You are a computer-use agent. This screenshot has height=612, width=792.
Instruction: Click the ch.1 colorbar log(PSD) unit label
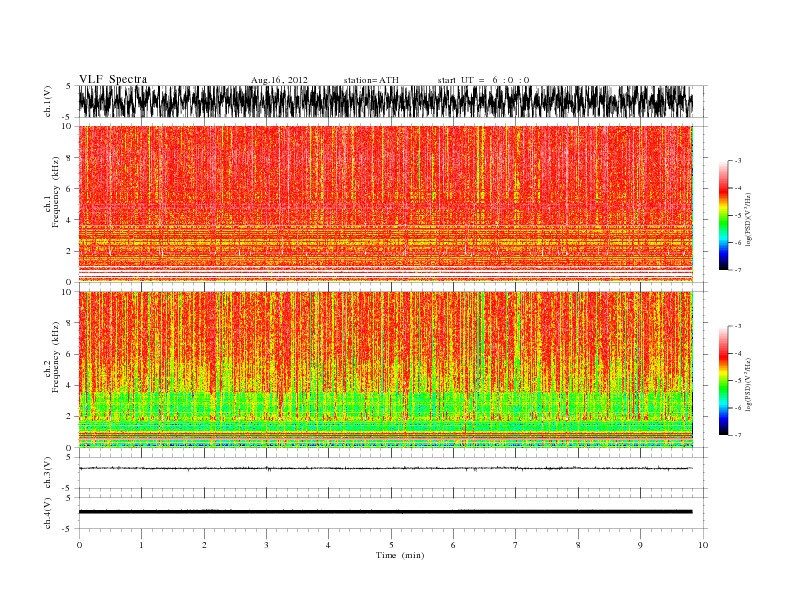click(x=748, y=220)
